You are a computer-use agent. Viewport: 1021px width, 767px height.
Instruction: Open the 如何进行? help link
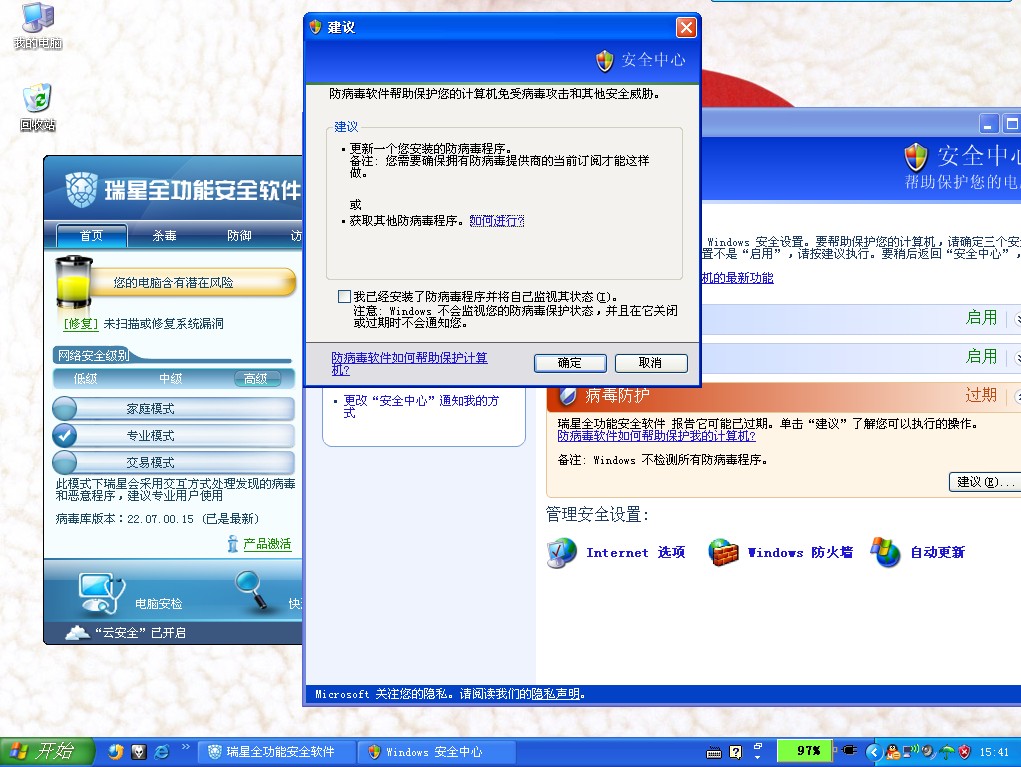click(497, 221)
